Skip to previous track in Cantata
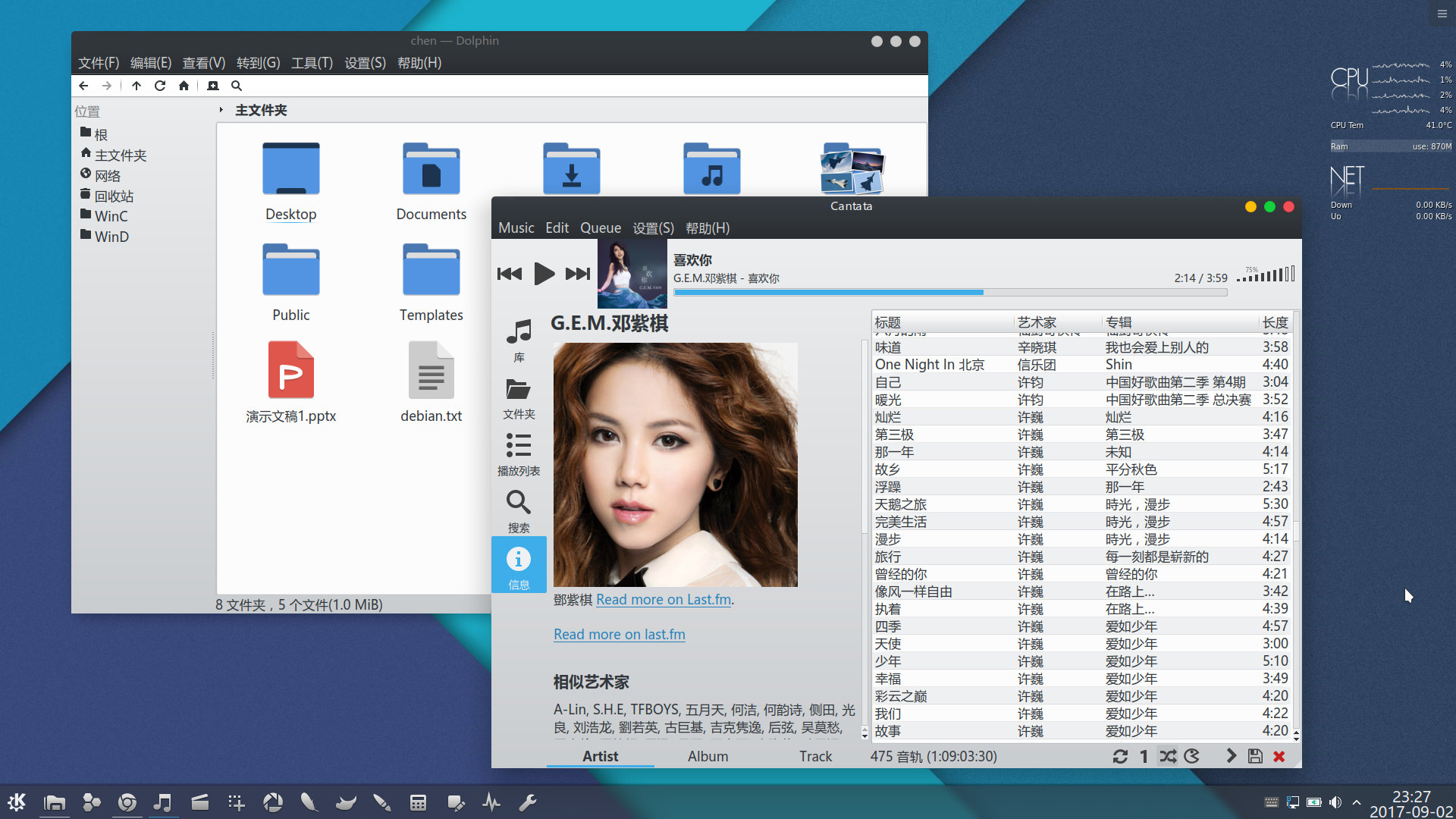This screenshot has width=1456, height=819. point(510,274)
